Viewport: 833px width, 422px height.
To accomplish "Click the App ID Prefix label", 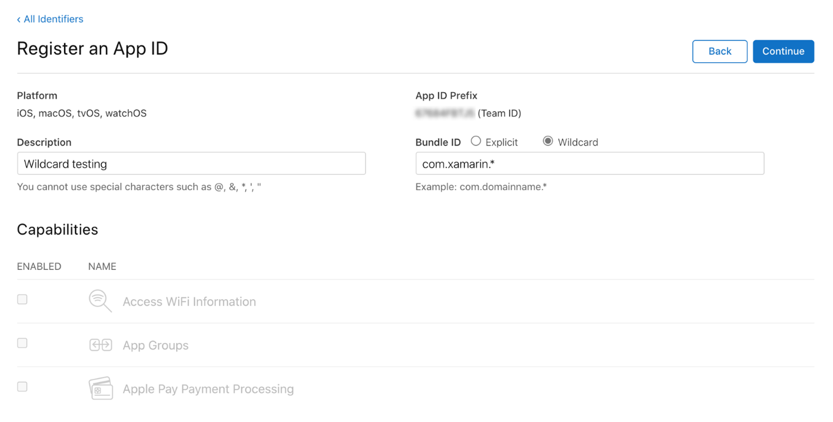I will pos(446,96).
